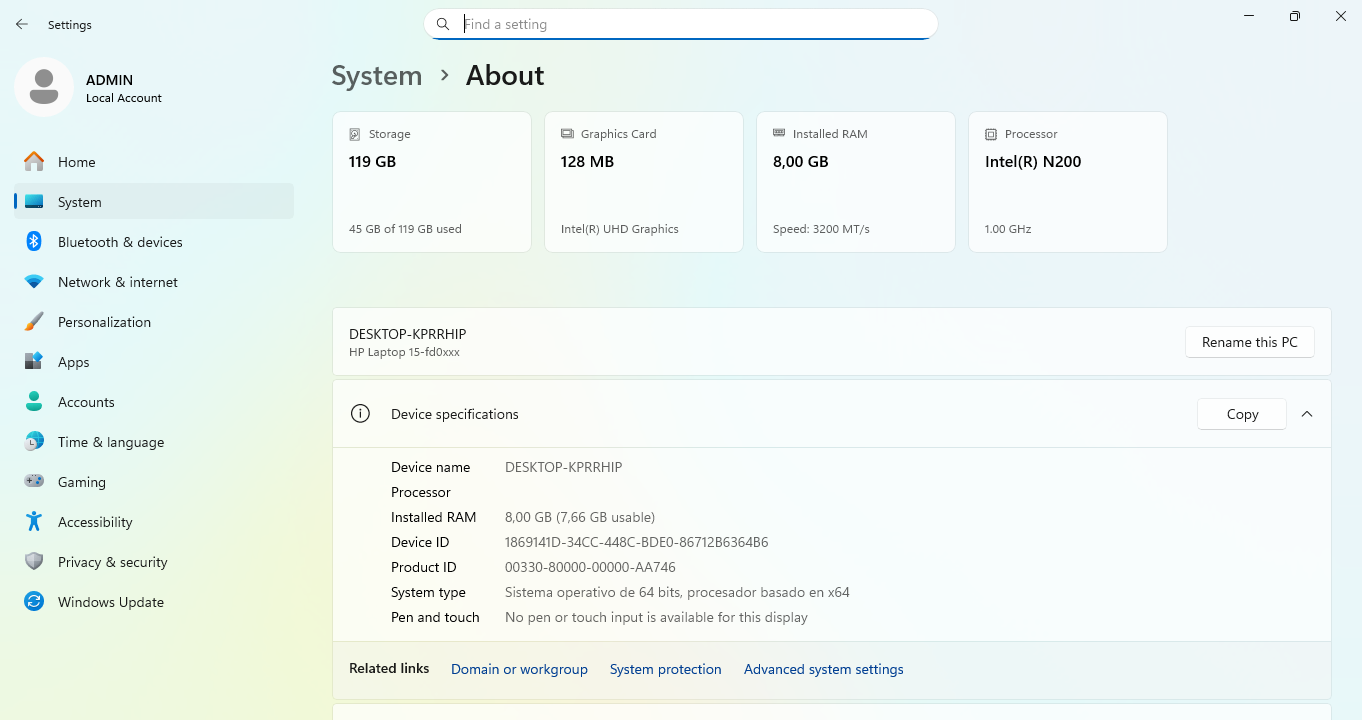The width and height of the screenshot is (1362, 720).
Task: Click the Windows Update sync icon
Action: point(34,602)
